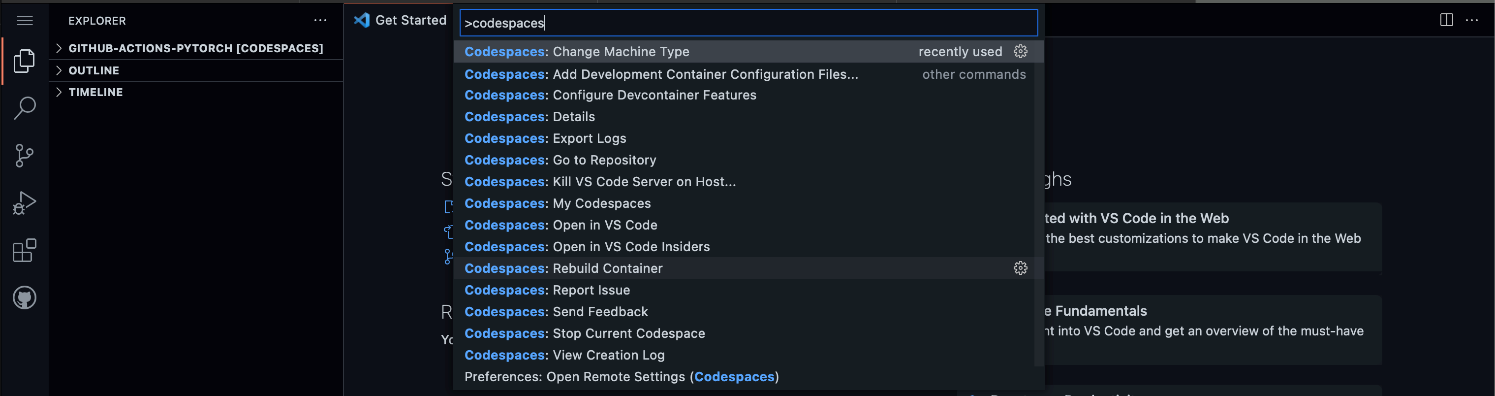Select Codespaces: Change Machine Type
This screenshot has width=1495, height=396.
[x=748, y=51]
